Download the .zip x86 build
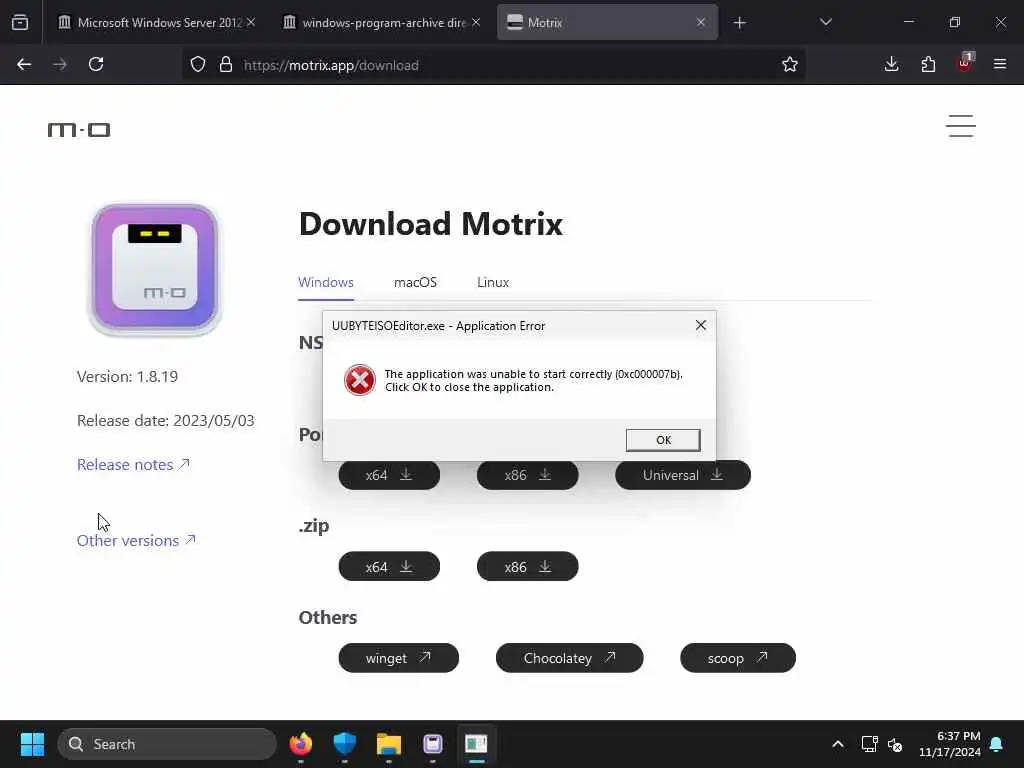This screenshot has height=768, width=1024. coord(528,566)
